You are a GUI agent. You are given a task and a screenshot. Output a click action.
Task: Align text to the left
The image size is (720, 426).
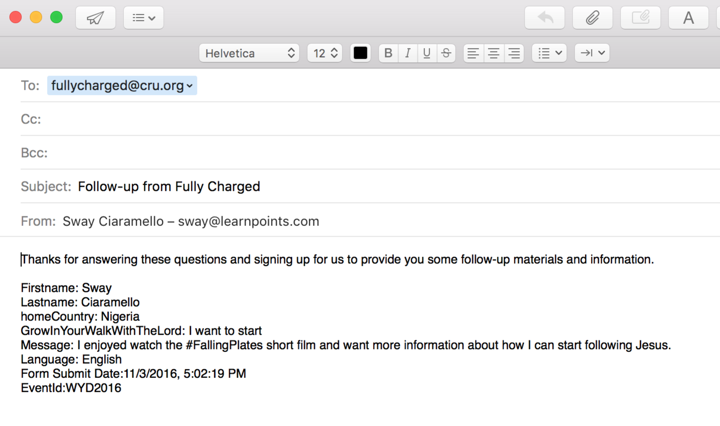[x=473, y=53]
